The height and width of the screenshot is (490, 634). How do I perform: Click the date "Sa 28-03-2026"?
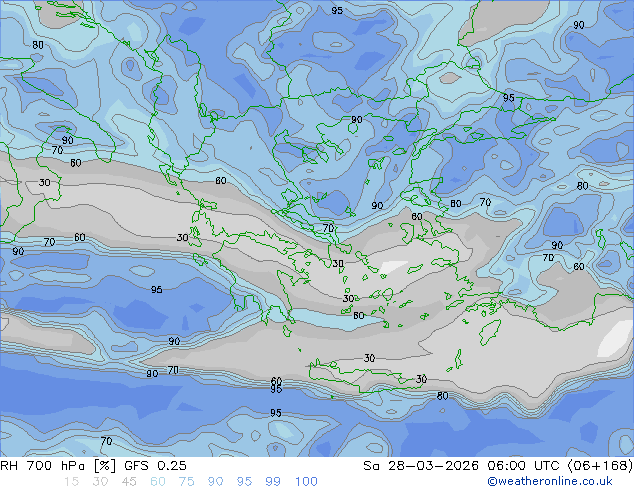point(421,466)
